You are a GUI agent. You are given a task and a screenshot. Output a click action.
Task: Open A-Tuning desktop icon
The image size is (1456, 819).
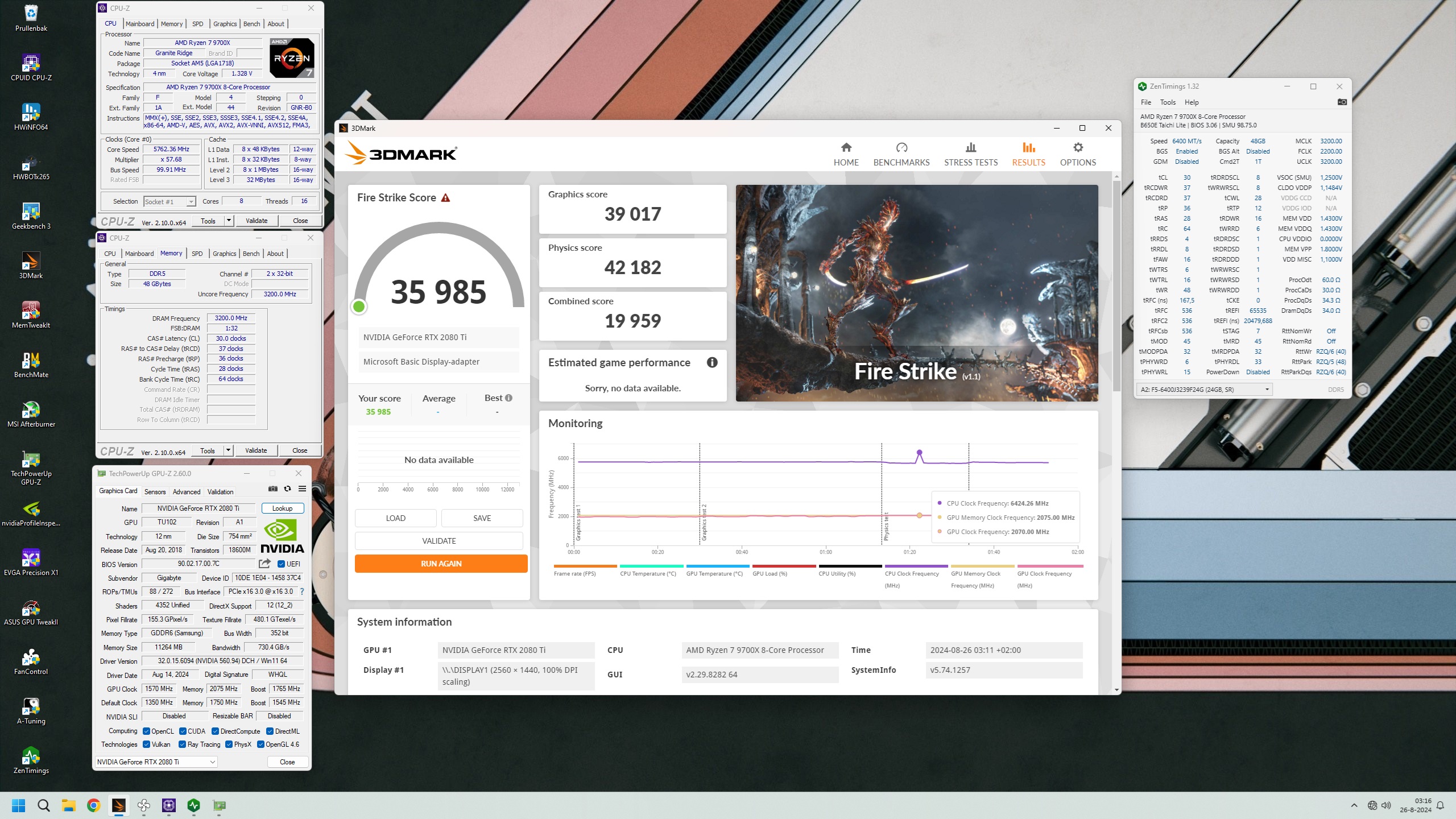coord(31,711)
